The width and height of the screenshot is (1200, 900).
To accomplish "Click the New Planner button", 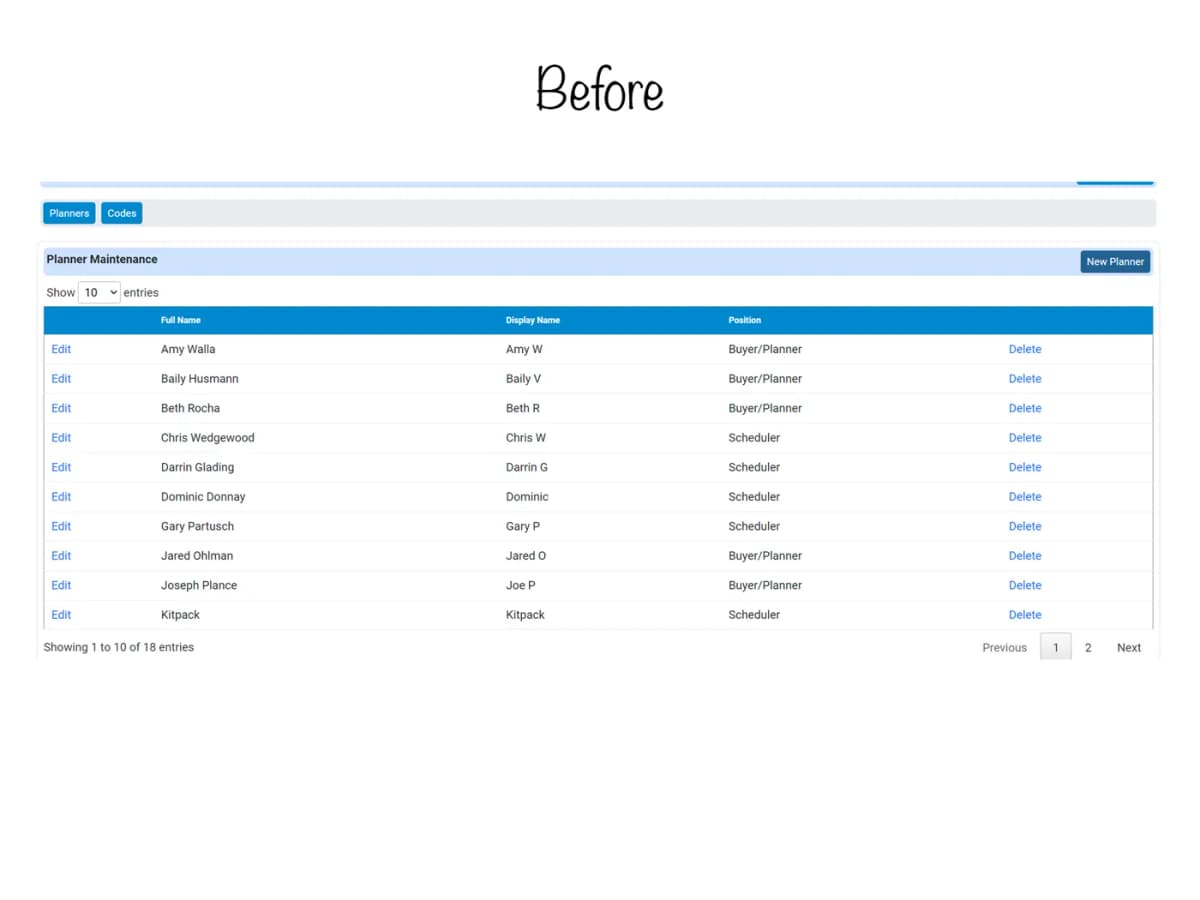I will pos(1115,262).
